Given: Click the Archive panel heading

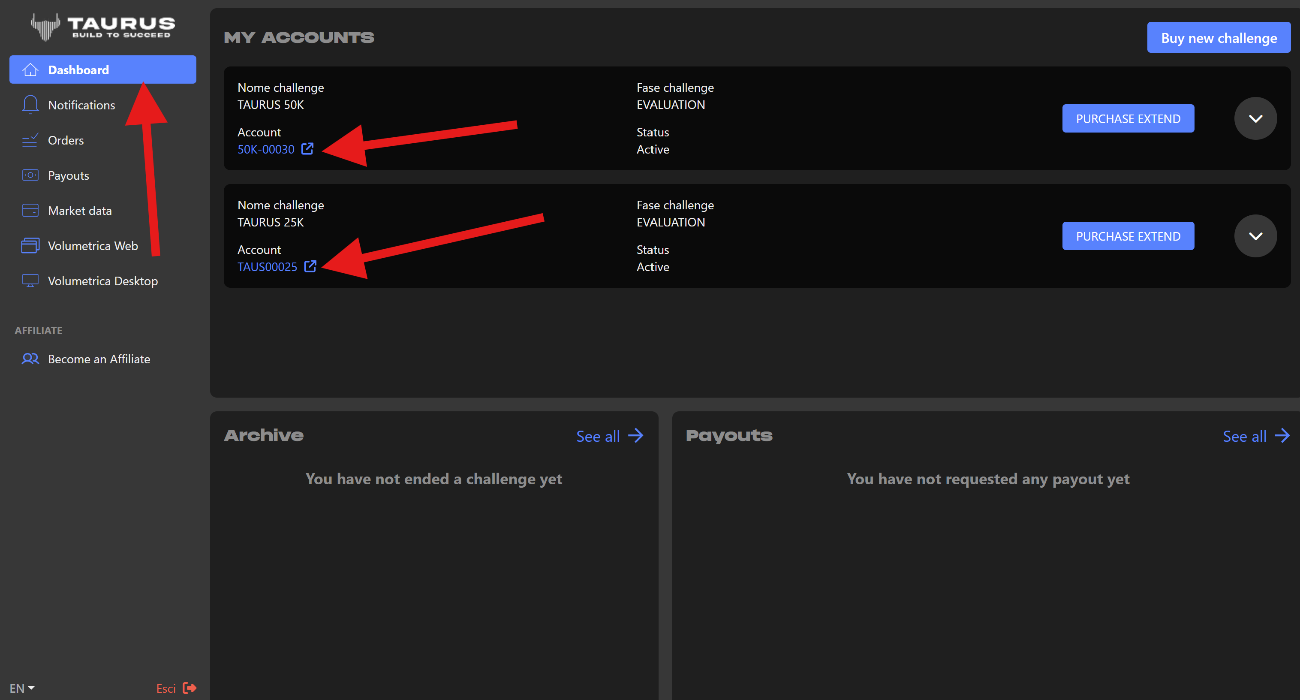Looking at the screenshot, I should 264,435.
